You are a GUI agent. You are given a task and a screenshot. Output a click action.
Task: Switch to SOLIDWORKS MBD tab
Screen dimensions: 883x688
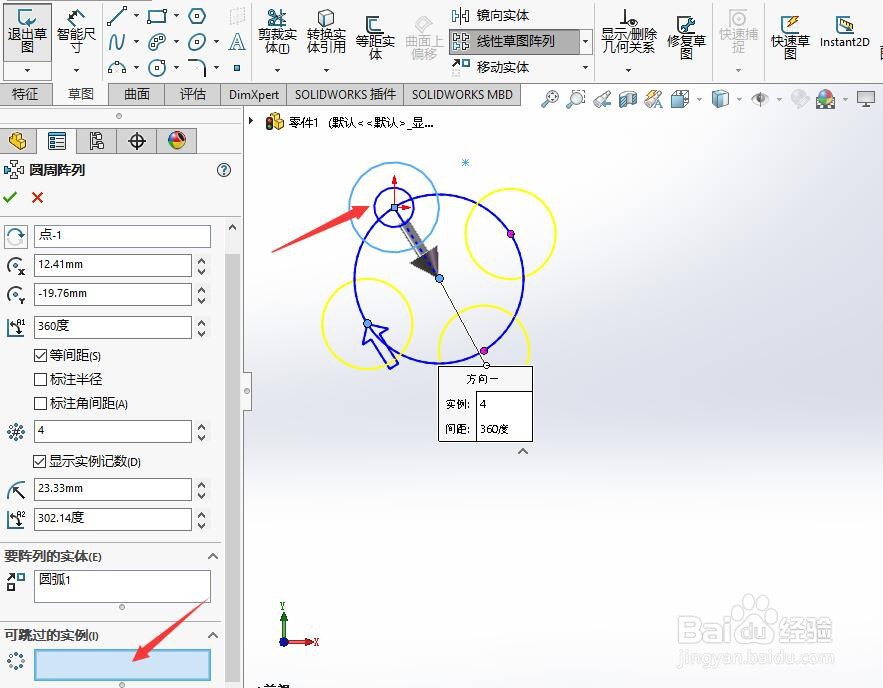462,95
